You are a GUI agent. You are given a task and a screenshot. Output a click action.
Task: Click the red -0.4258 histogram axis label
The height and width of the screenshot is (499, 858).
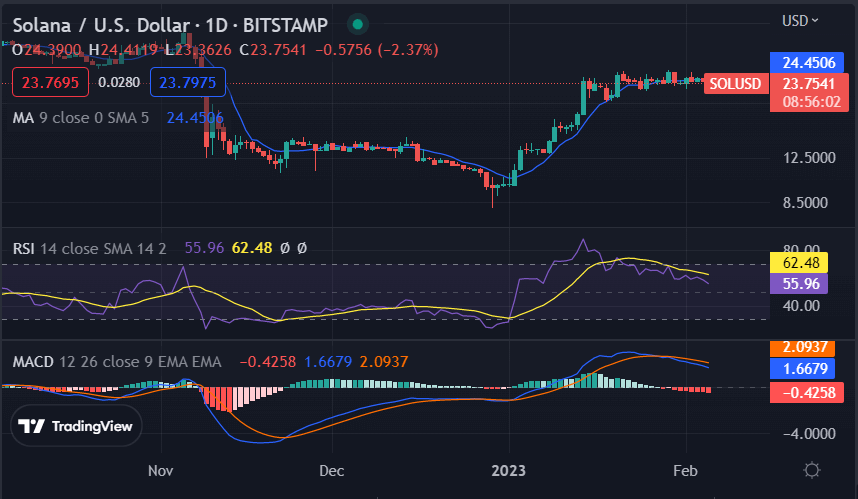801,391
